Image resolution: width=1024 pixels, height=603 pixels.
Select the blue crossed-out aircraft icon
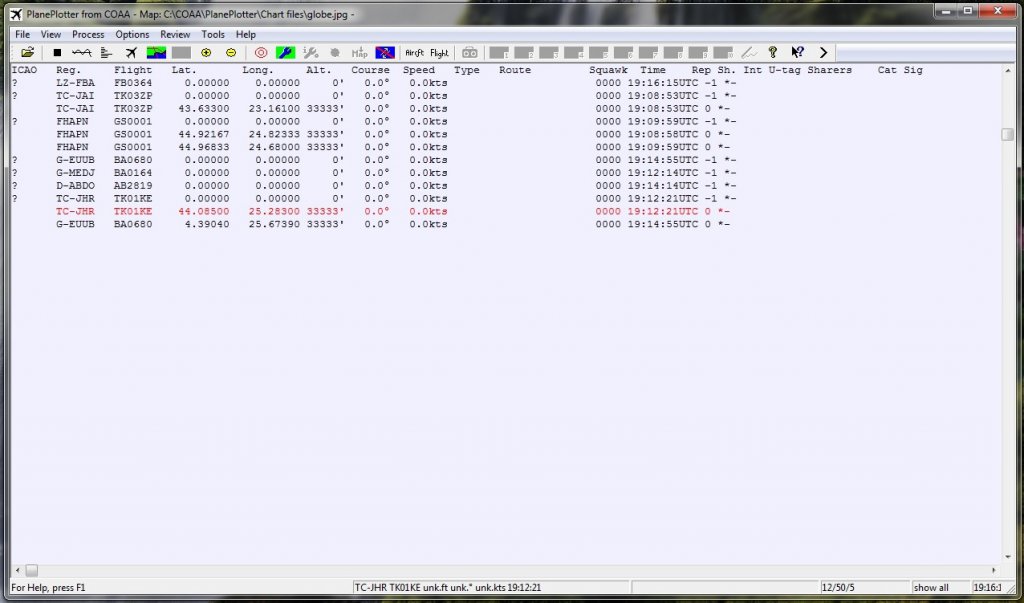tap(385, 52)
